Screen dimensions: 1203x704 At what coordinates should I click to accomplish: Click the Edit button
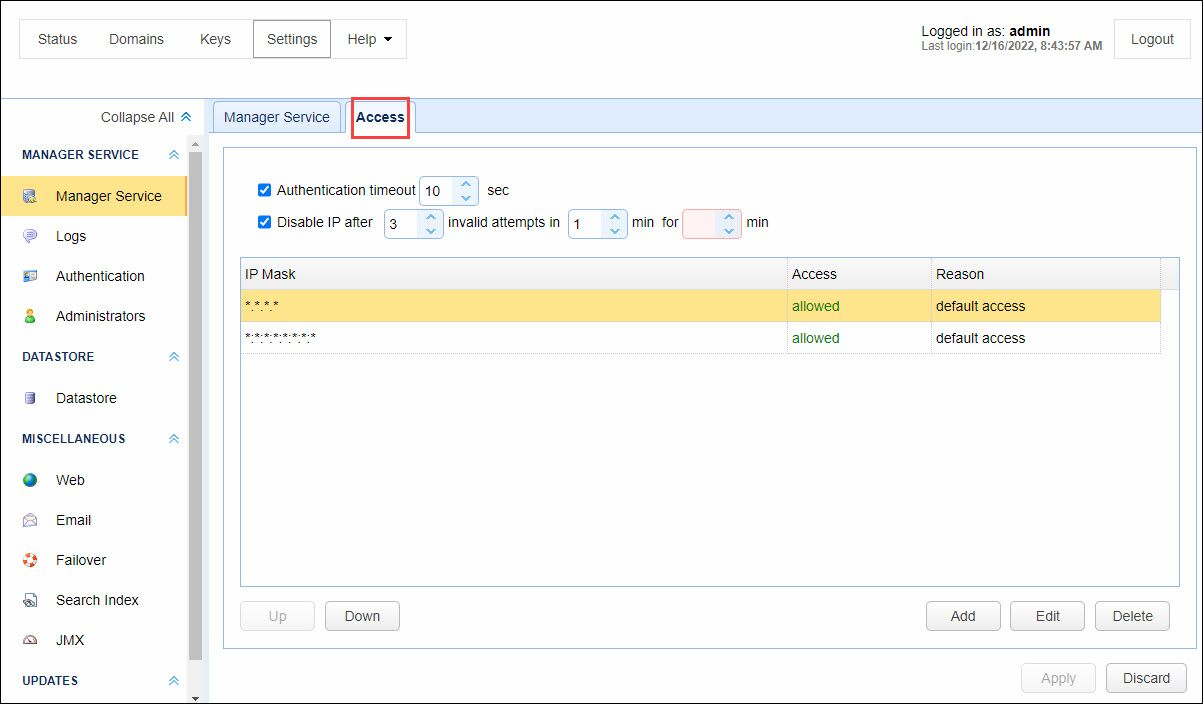tap(1048, 616)
